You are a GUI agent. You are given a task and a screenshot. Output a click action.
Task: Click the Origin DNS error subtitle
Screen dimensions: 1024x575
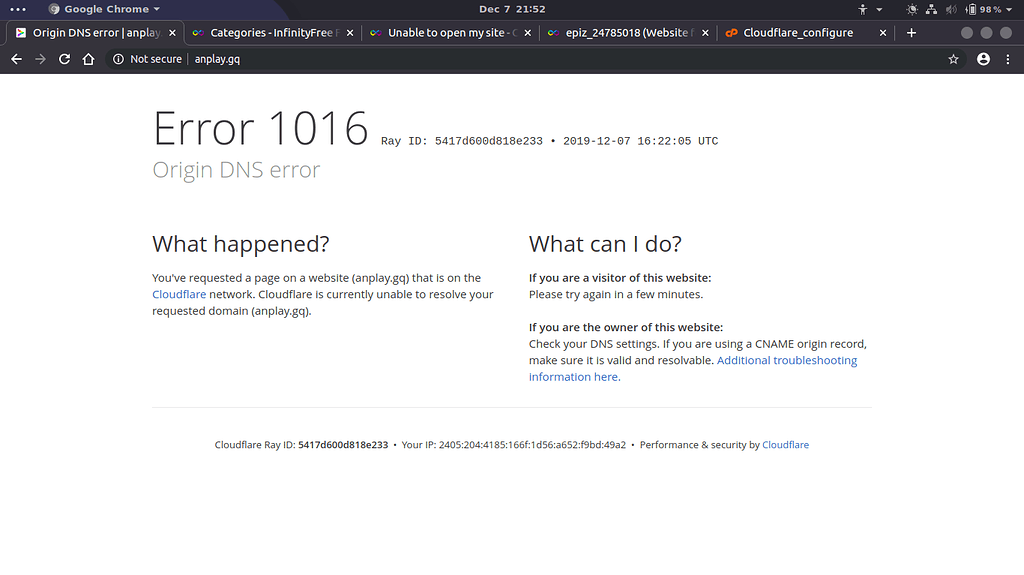point(236,170)
